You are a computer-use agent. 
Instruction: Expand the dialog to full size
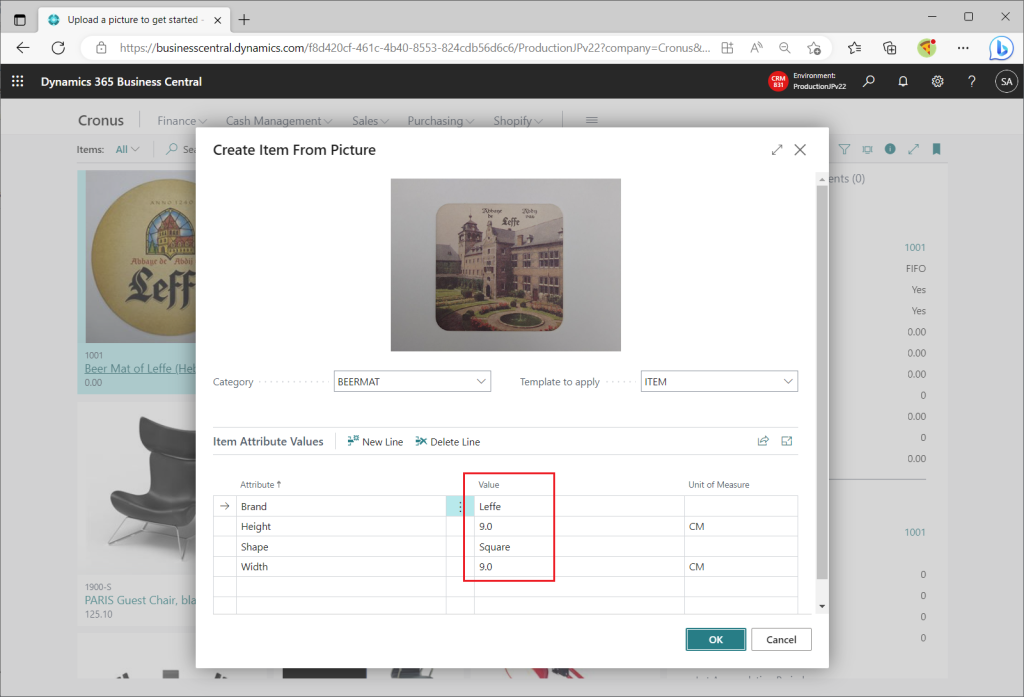tap(776, 150)
